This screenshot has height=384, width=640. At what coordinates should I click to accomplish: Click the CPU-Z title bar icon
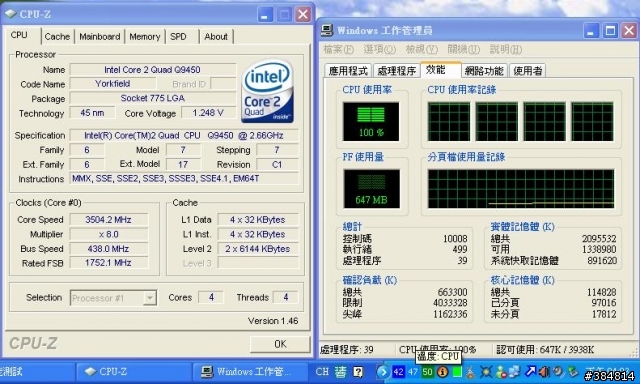coord(11,14)
